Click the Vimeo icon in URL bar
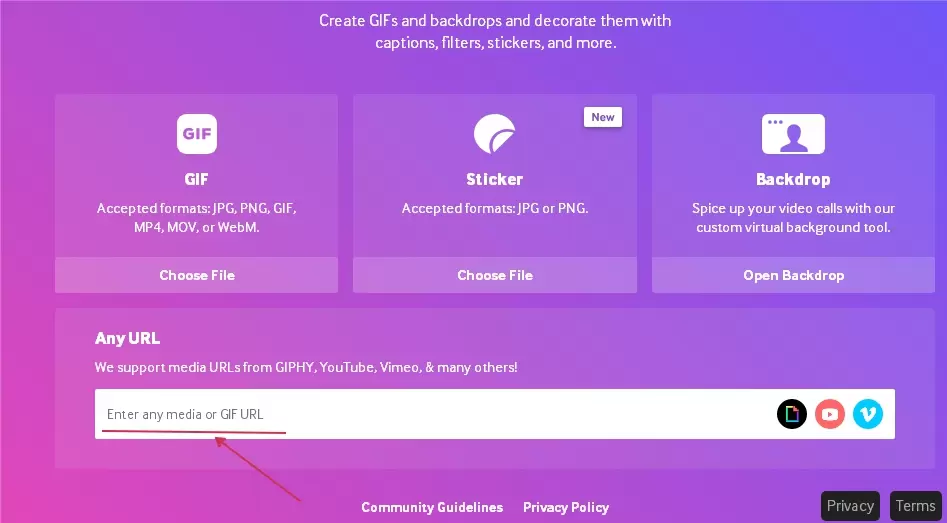947x523 pixels. [868, 414]
